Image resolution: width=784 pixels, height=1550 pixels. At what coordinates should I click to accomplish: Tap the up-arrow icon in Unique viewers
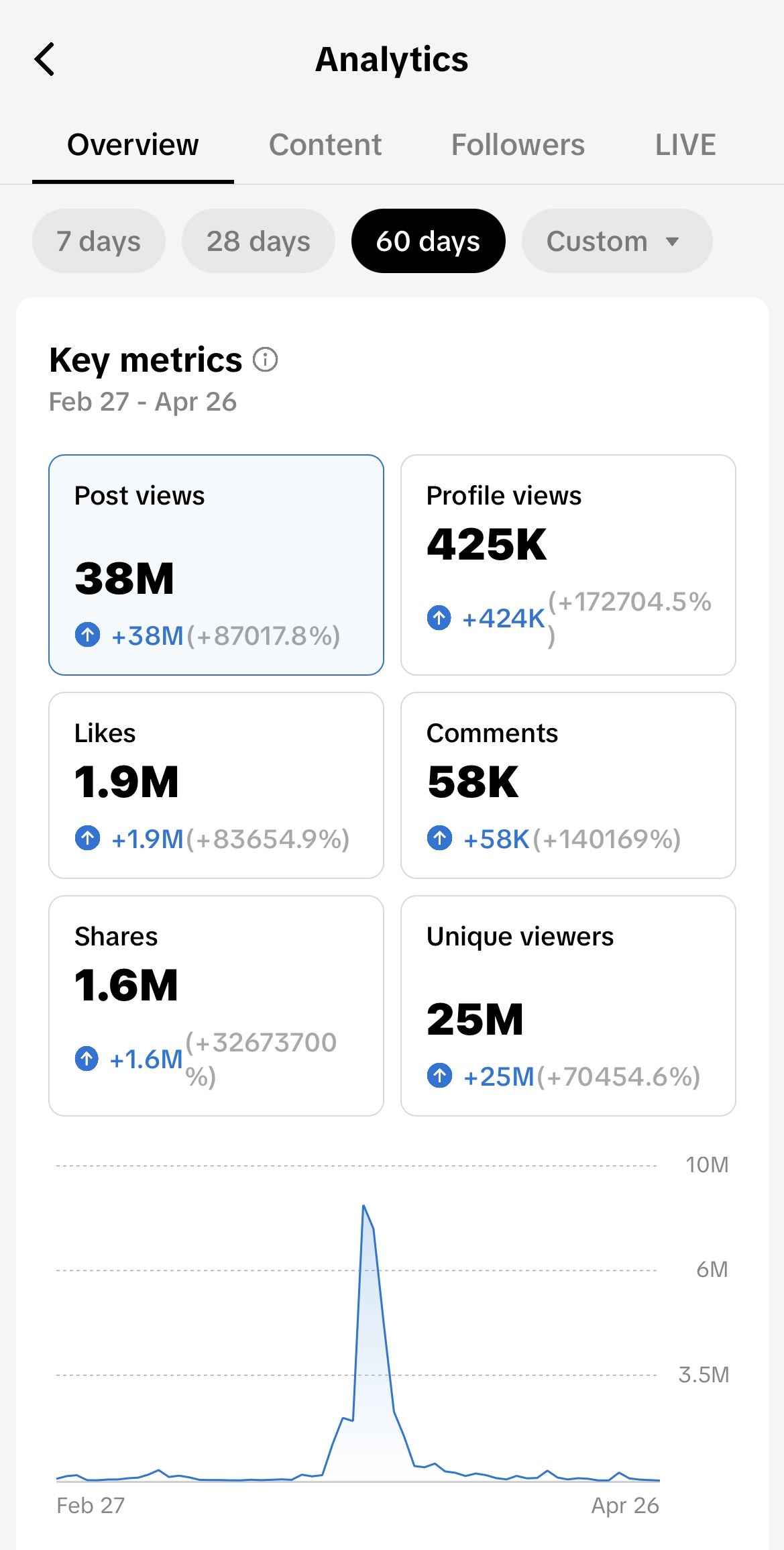click(439, 1076)
